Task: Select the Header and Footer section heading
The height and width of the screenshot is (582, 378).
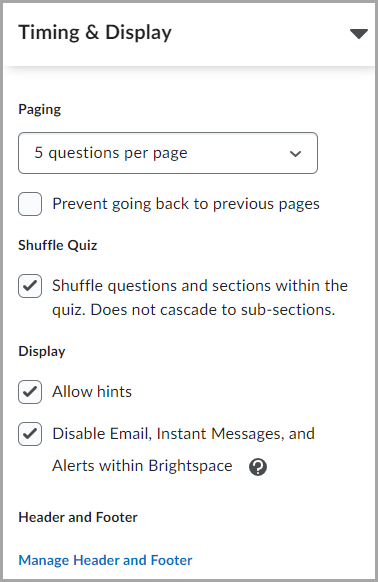Action: (78, 517)
